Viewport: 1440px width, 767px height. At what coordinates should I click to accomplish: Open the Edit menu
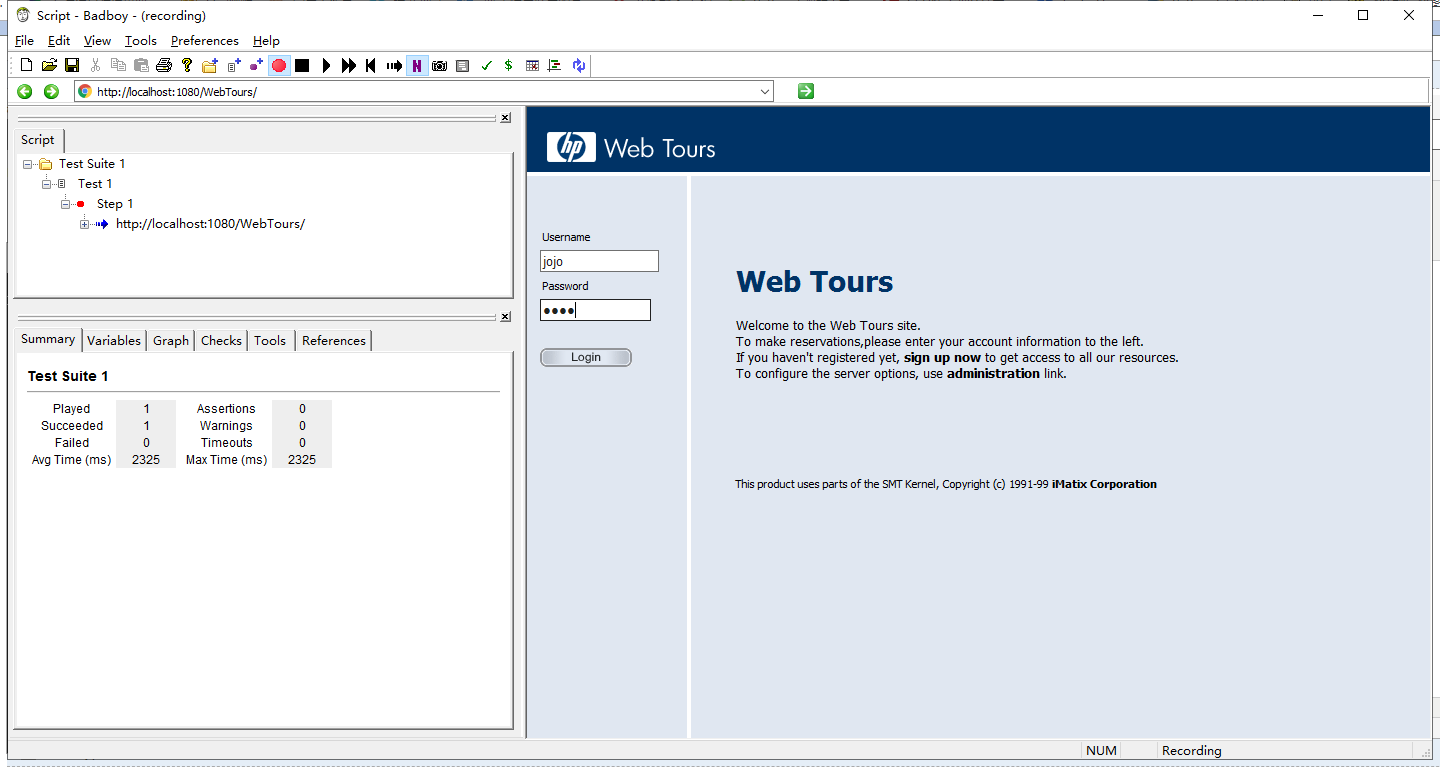pyautogui.click(x=59, y=41)
